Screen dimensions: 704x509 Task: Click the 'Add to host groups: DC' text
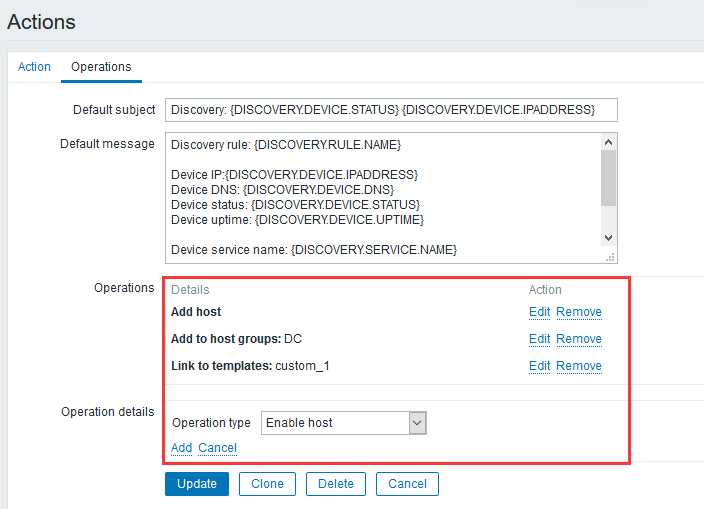(x=236, y=339)
